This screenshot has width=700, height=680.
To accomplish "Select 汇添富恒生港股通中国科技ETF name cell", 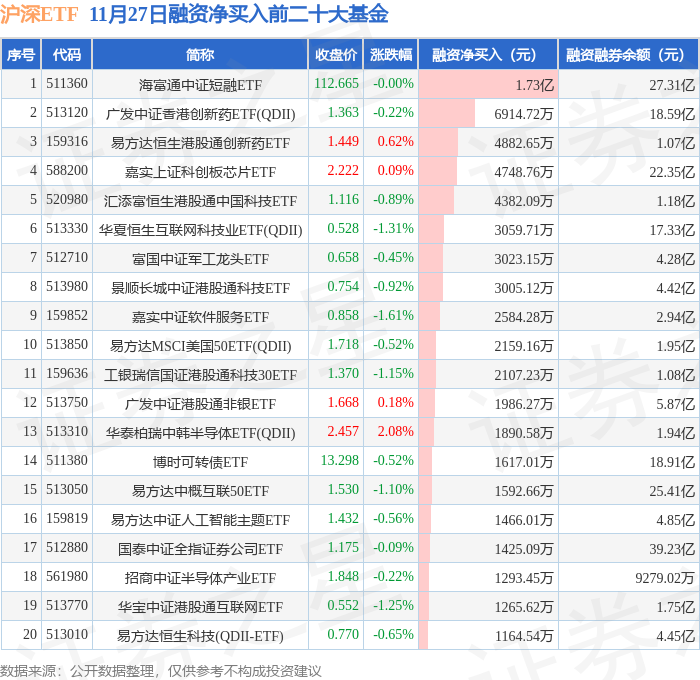I will 200,200.
